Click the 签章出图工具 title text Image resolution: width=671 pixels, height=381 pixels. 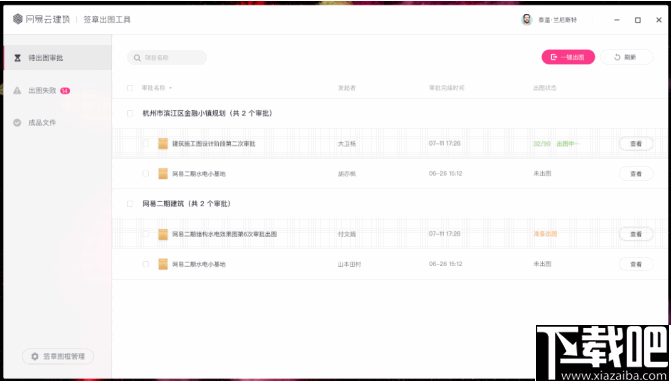tap(107, 19)
